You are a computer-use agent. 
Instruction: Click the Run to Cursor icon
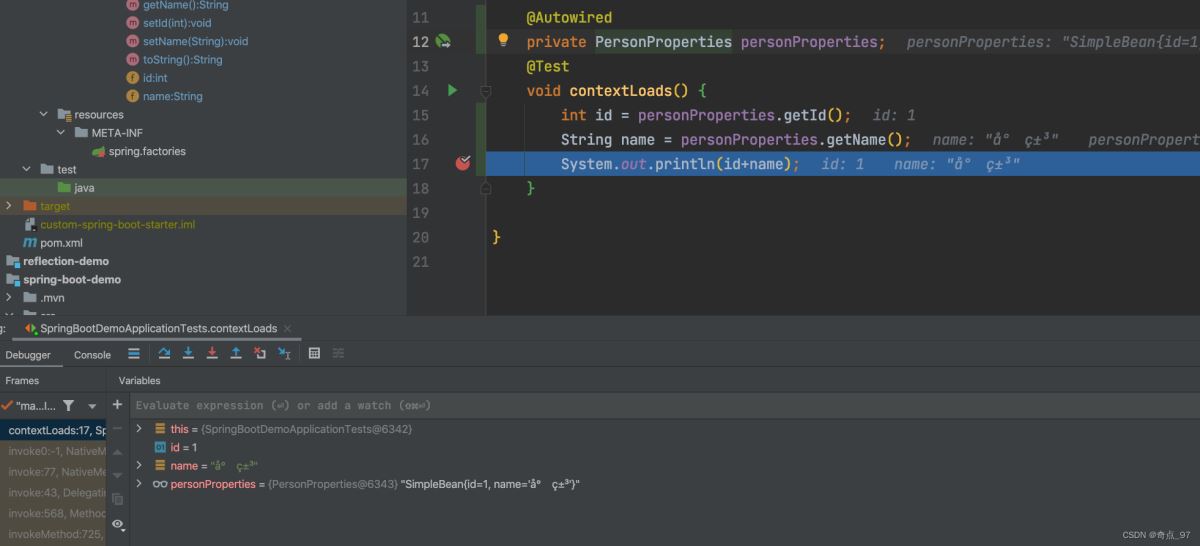[x=284, y=354]
